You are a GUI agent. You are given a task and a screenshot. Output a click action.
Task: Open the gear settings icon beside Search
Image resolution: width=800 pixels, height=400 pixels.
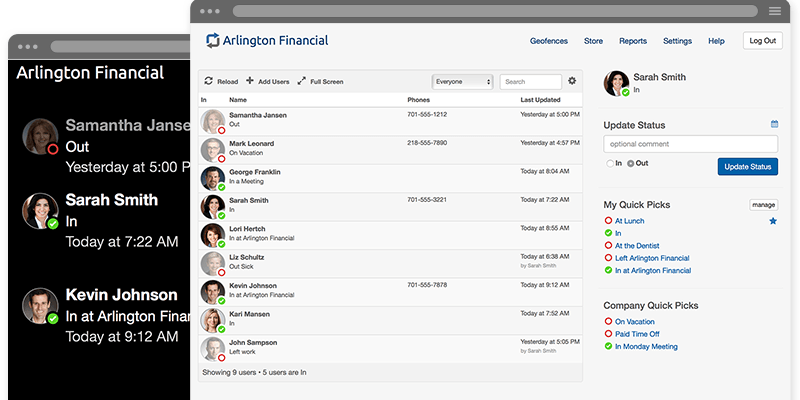(572, 81)
